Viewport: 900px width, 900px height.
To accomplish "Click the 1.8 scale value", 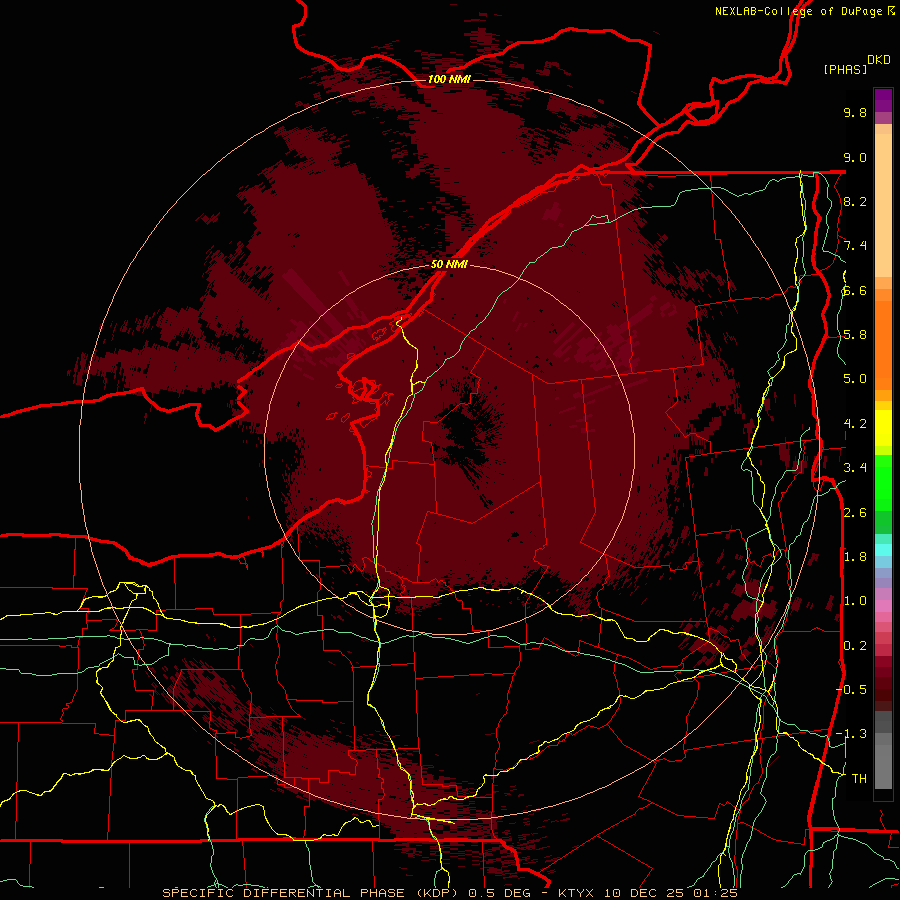I will click(x=855, y=557).
